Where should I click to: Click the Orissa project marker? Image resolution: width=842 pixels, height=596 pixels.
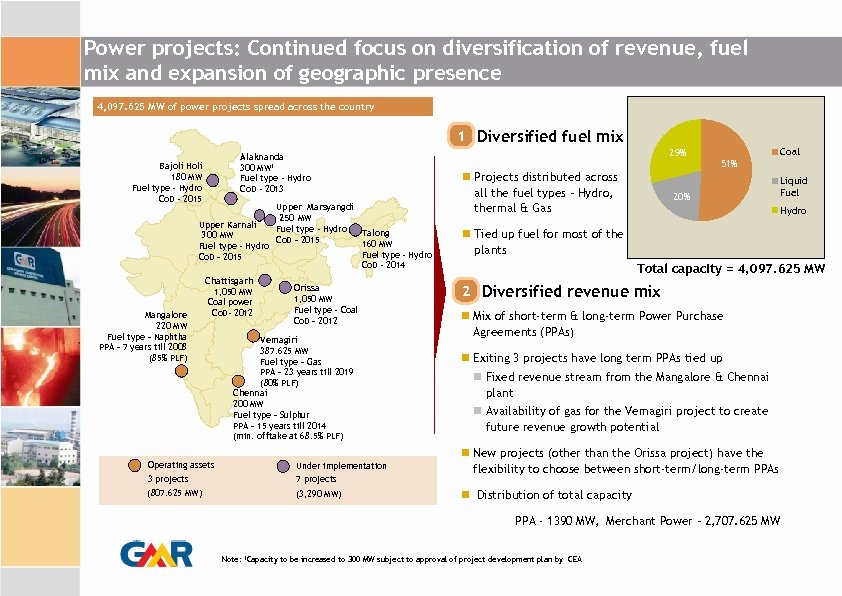tap(285, 287)
